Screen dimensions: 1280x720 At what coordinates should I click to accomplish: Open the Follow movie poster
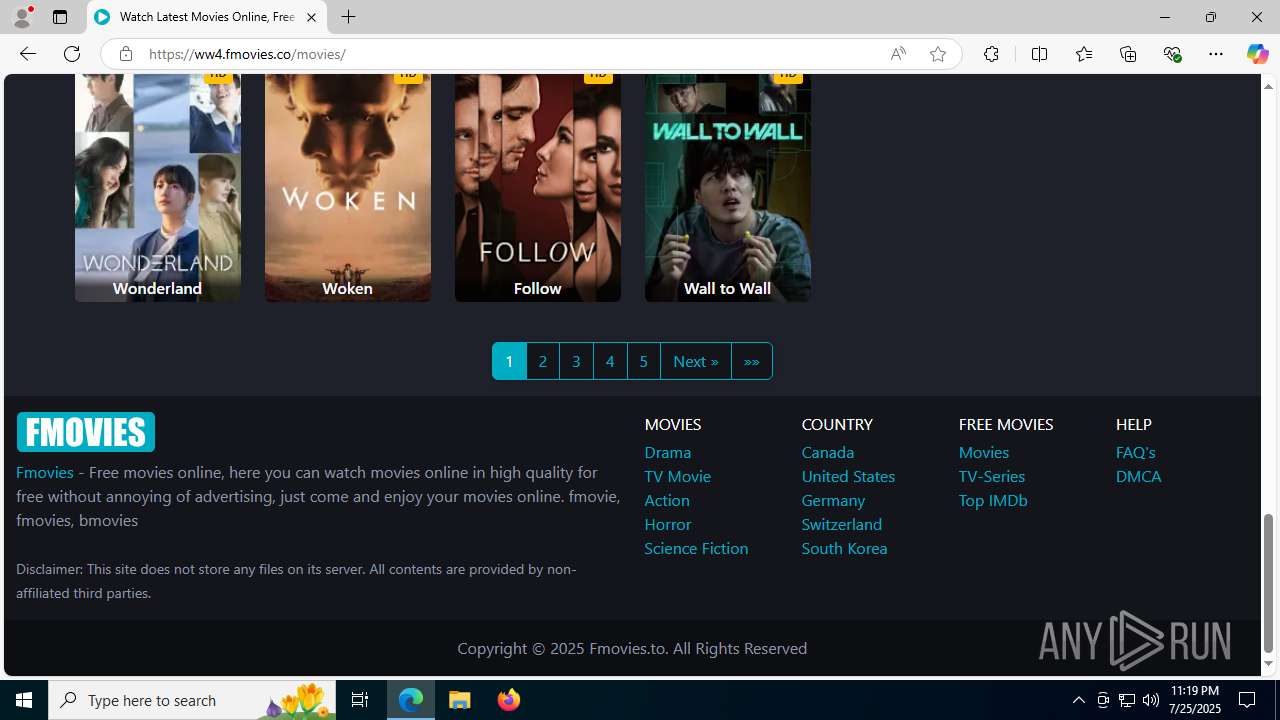click(x=537, y=187)
